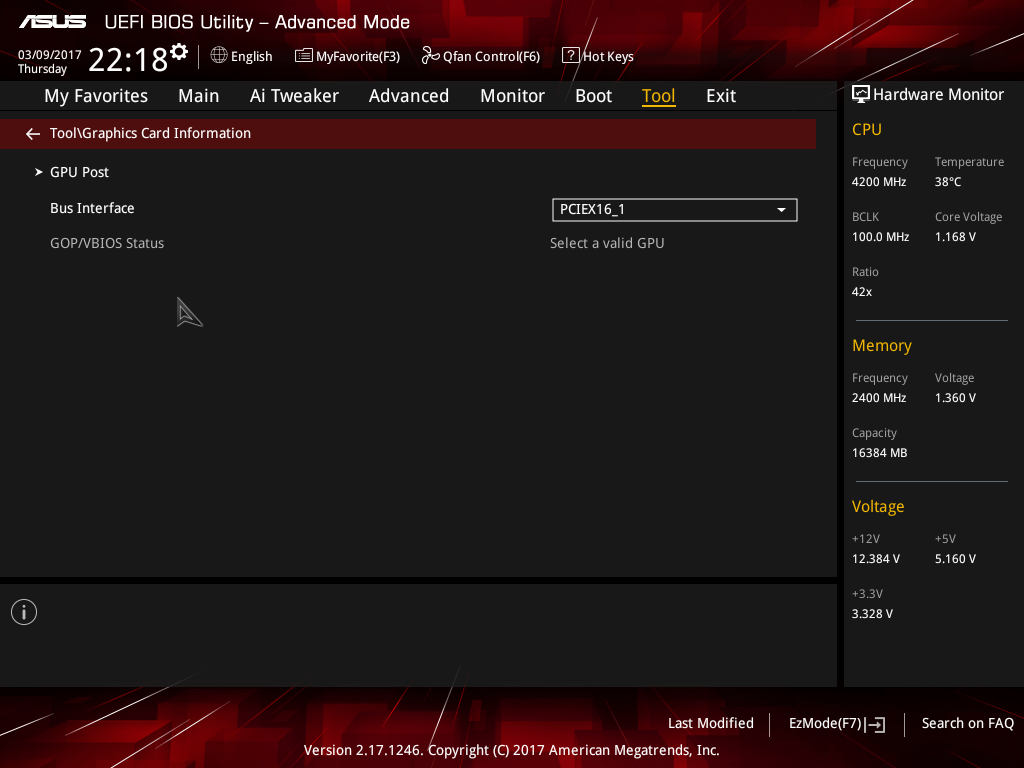Click the +5V reading 5.160 V
This screenshot has height=768, width=1024.
955,559
